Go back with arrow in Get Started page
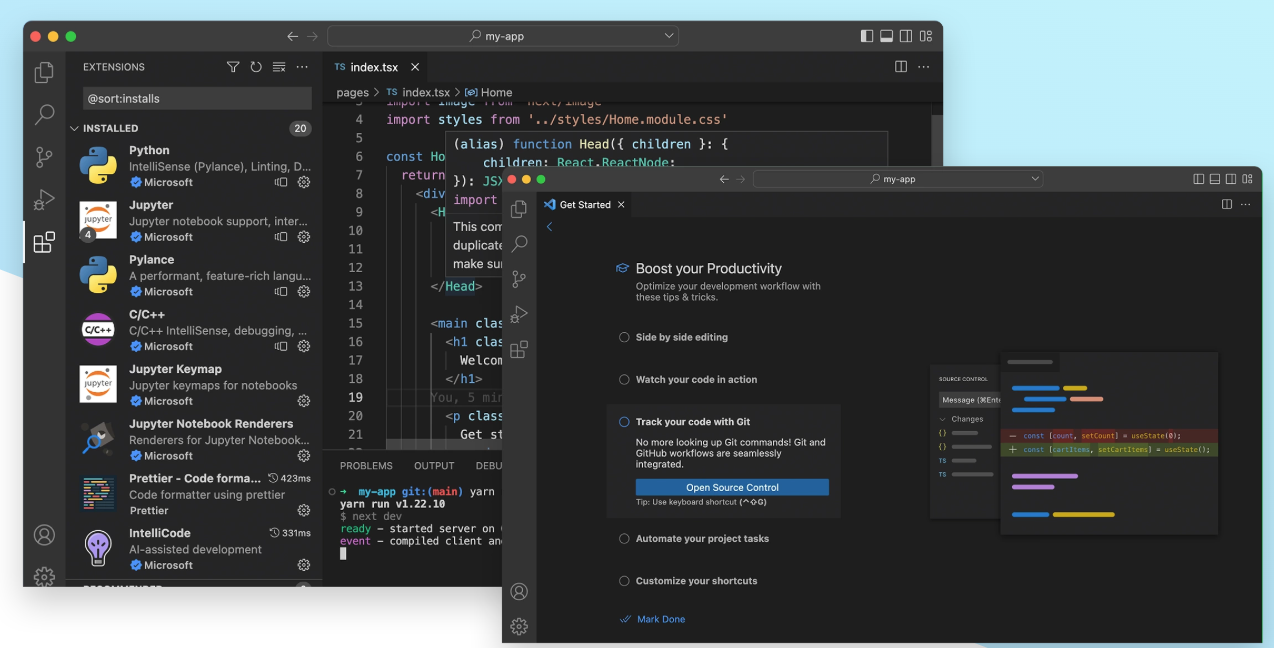This screenshot has width=1274, height=648. [x=549, y=227]
